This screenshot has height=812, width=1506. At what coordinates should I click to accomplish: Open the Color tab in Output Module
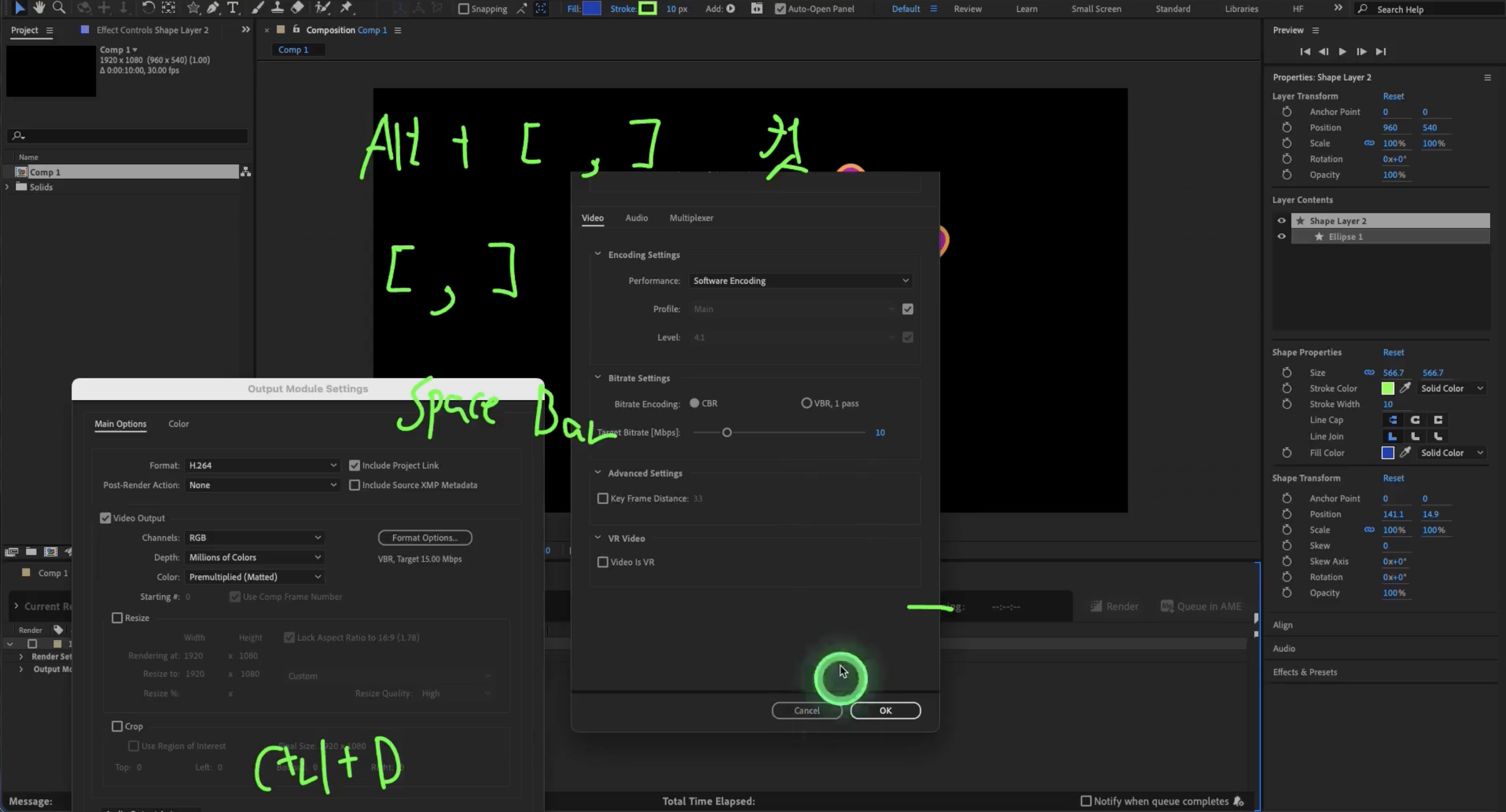pyautogui.click(x=178, y=424)
